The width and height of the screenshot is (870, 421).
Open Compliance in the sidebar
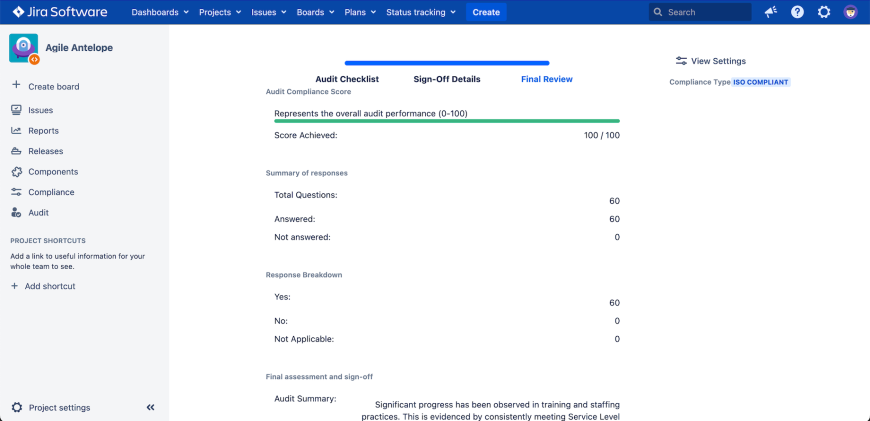(x=51, y=192)
